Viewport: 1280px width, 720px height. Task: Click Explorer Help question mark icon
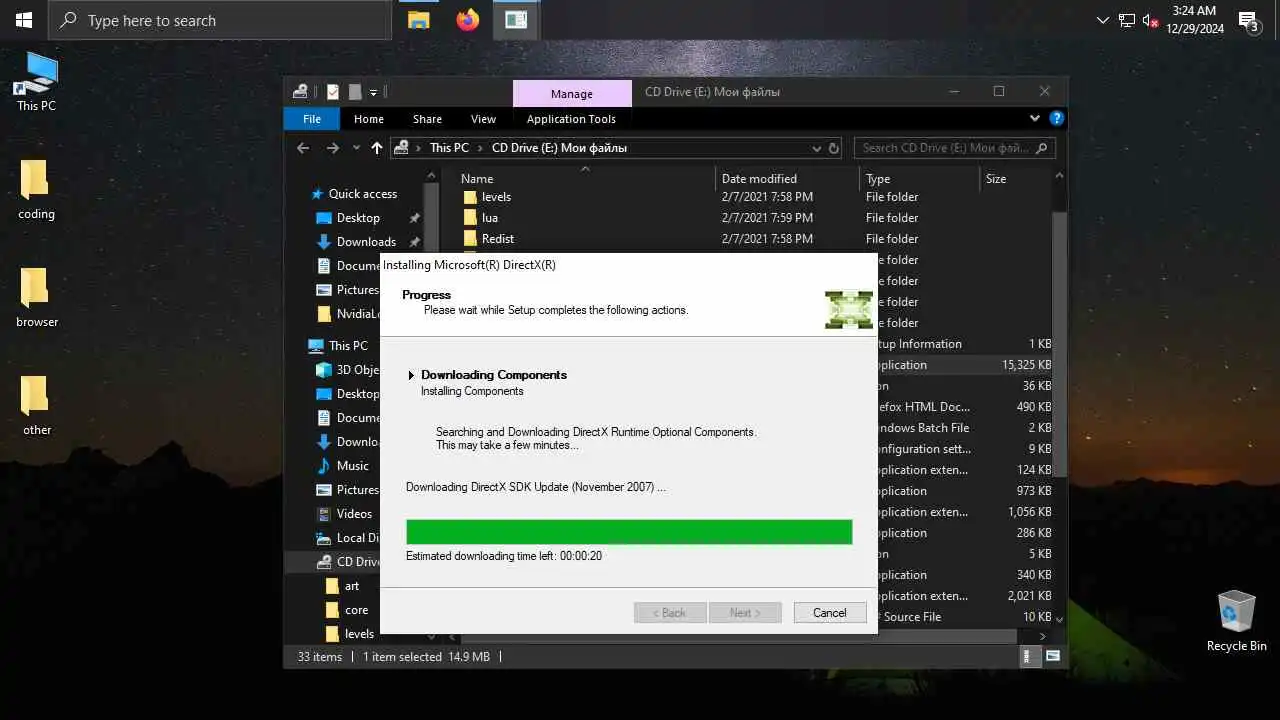pyautogui.click(x=1056, y=118)
